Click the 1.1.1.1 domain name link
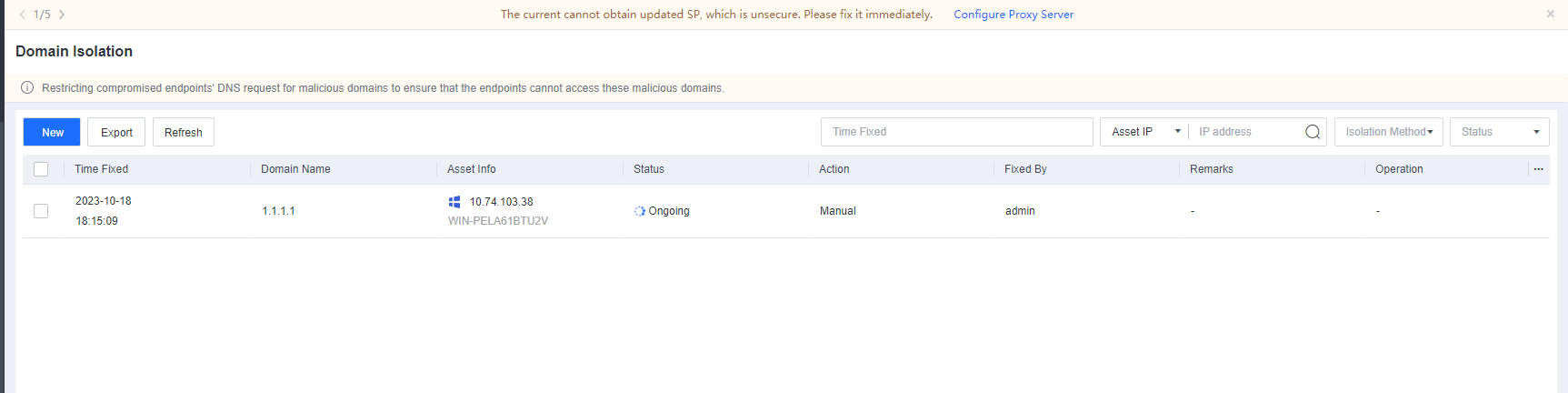 point(278,211)
